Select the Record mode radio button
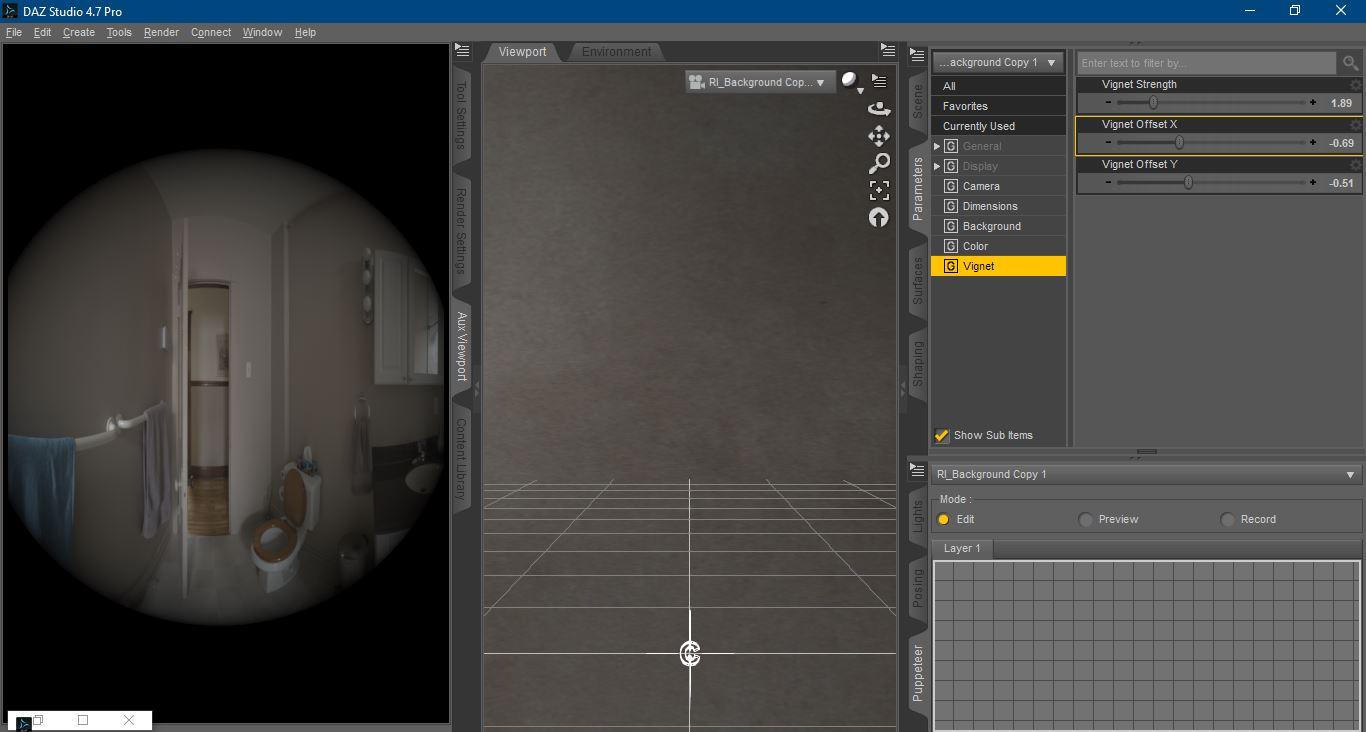Viewport: 1366px width, 732px height. [x=1228, y=519]
